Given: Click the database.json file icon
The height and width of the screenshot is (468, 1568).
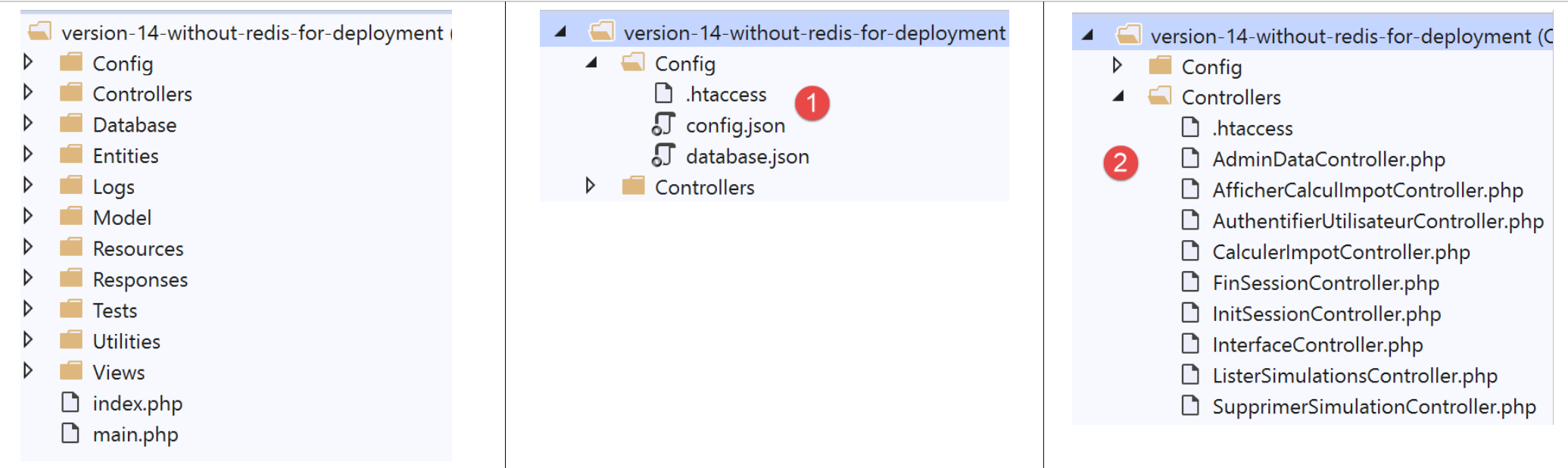Looking at the screenshot, I should coord(663,156).
